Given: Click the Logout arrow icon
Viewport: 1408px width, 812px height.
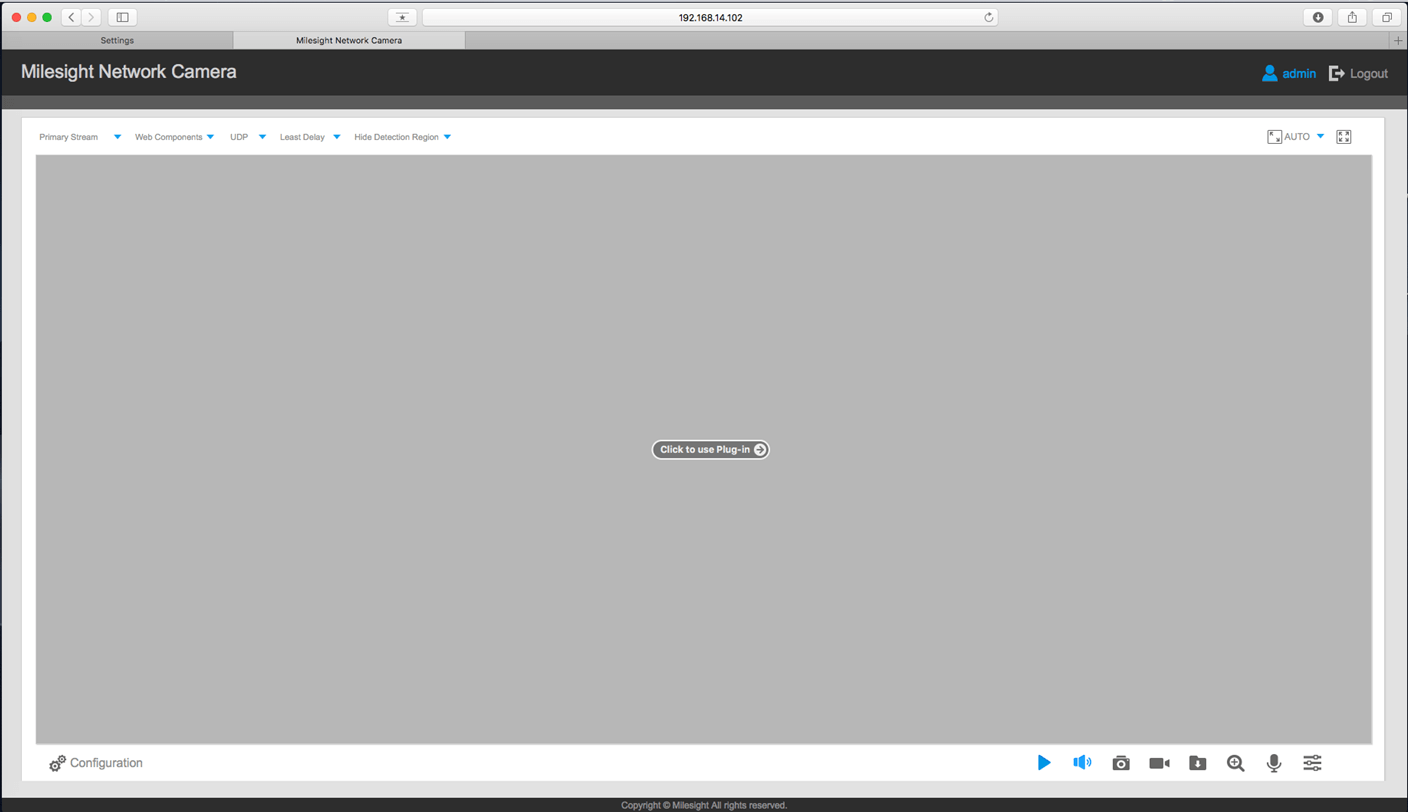Looking at the screenshot, I should coord(1336,73).
